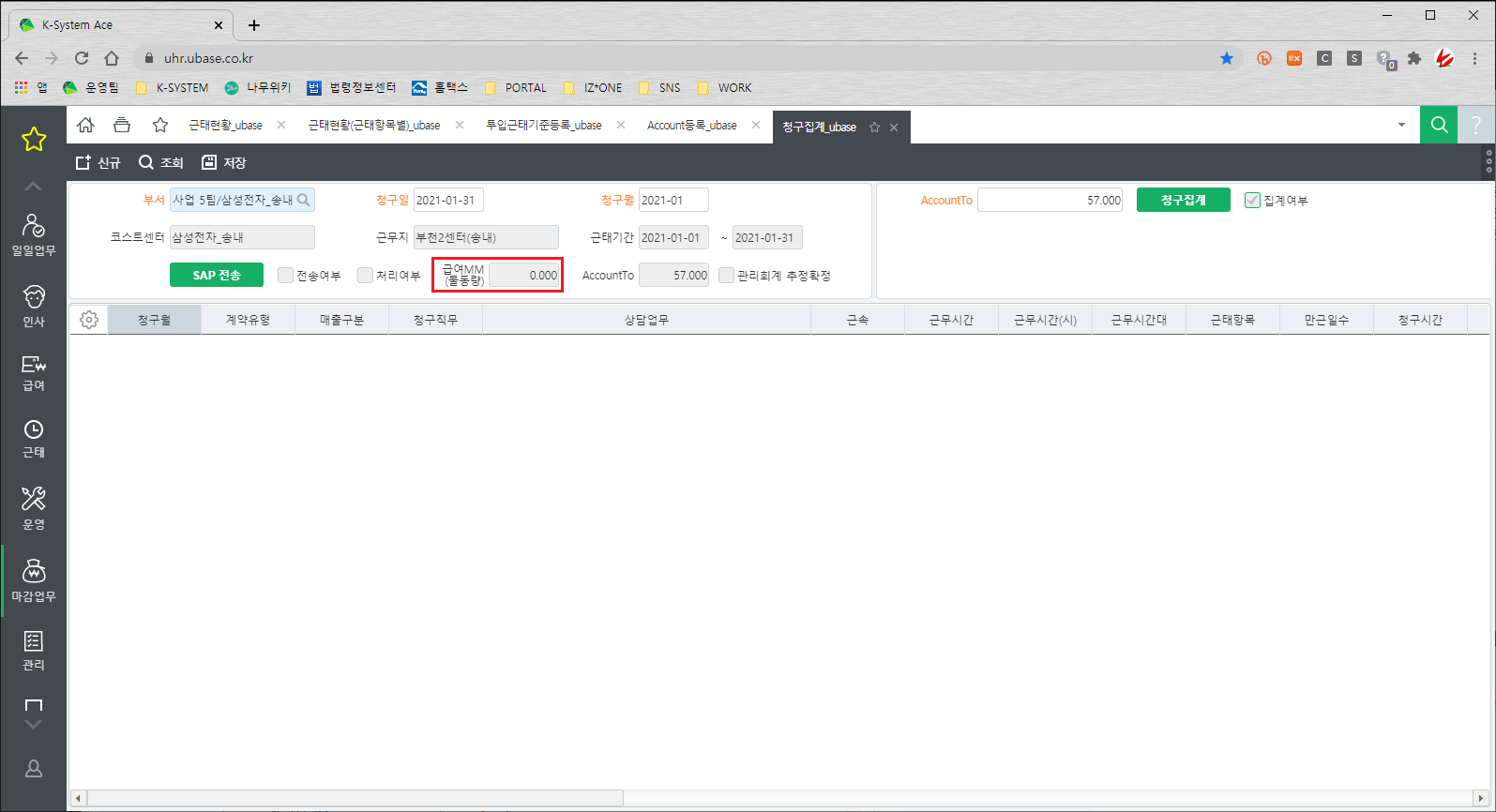This screenshot has width=1496, height=812.
Task: Close the 근태현황(근태항목별)_ubase tab
Action: click(x=460, y=125)
